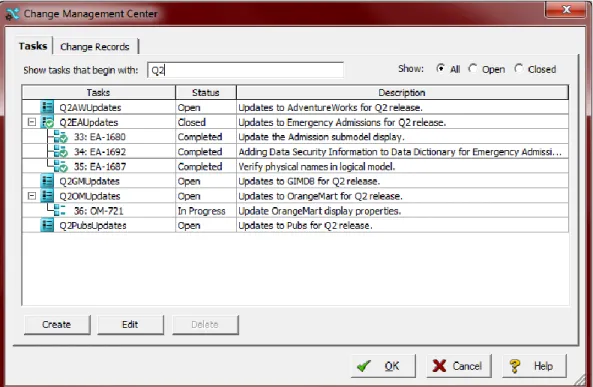Click the completed icon for 34: EA-1692
Image resolution: width=593 pixels, height=387 pixels.
(60, 151)
